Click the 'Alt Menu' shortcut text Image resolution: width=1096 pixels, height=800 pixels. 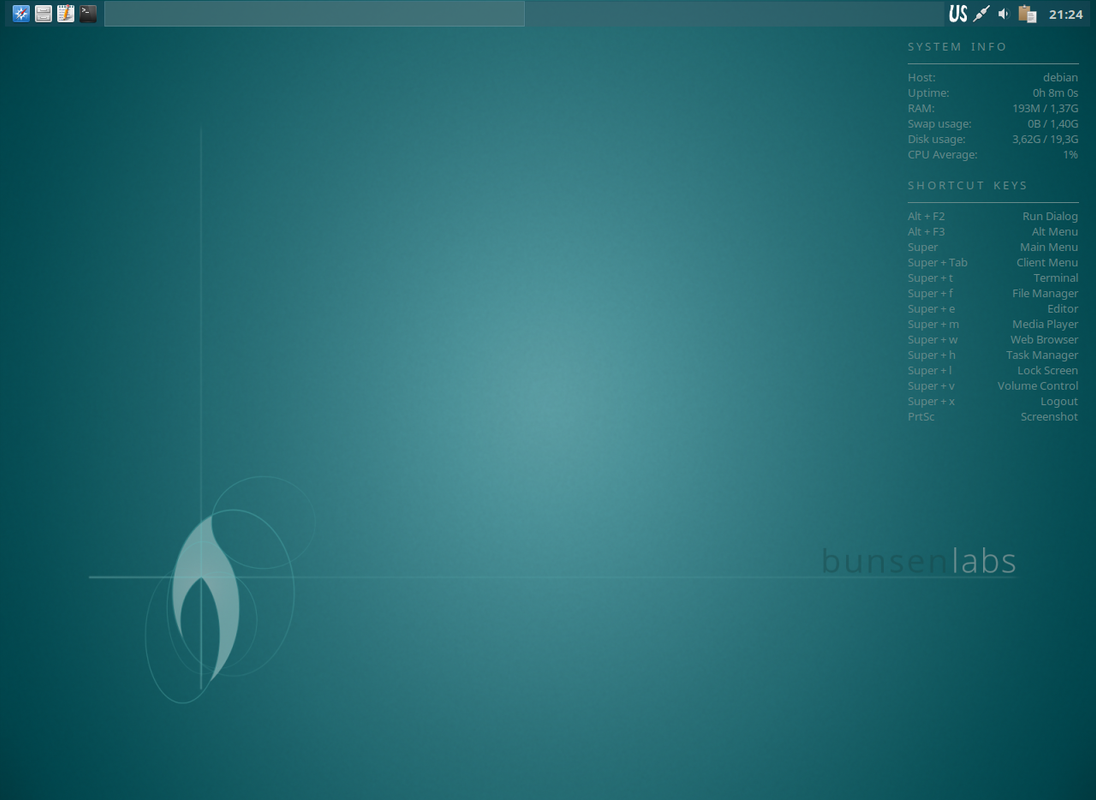[1055, 232]
